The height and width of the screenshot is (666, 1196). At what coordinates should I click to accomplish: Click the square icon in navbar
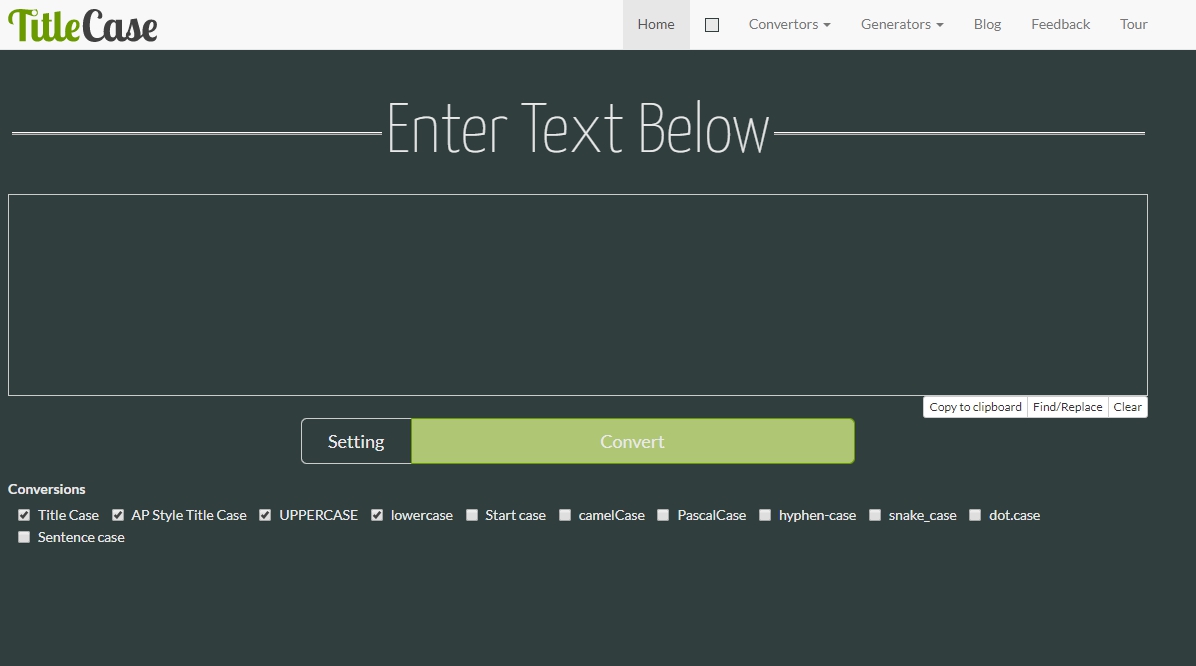pyautogui.click(x=712, y=25)
